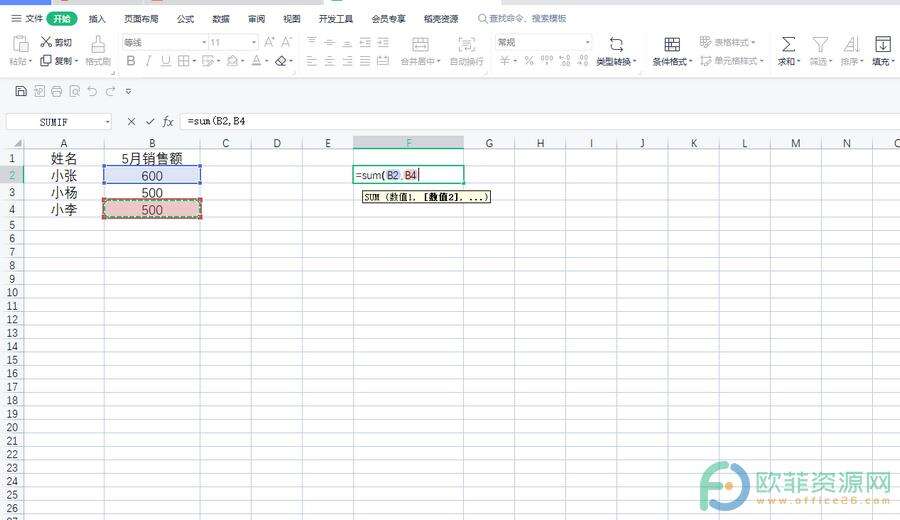The image size is (900, 520).
Task: Click the currency ¥ format icon
Action: [x=505, y=60]
